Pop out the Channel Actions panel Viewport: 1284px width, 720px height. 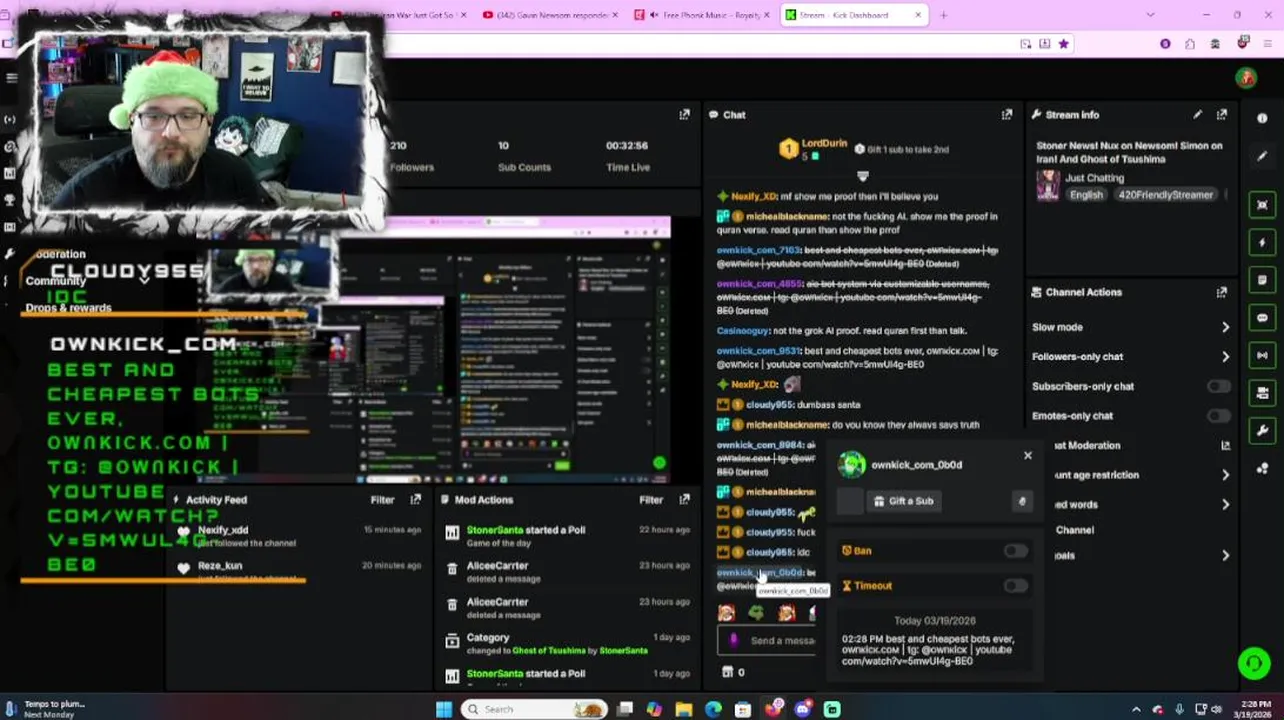point(1221,292)
